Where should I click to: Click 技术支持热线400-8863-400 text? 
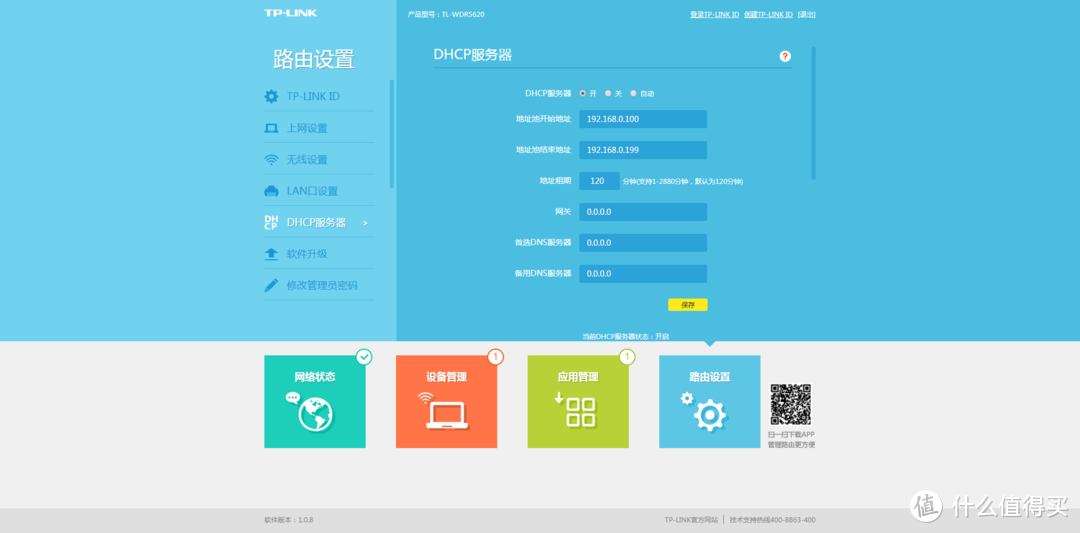(773, 520)
